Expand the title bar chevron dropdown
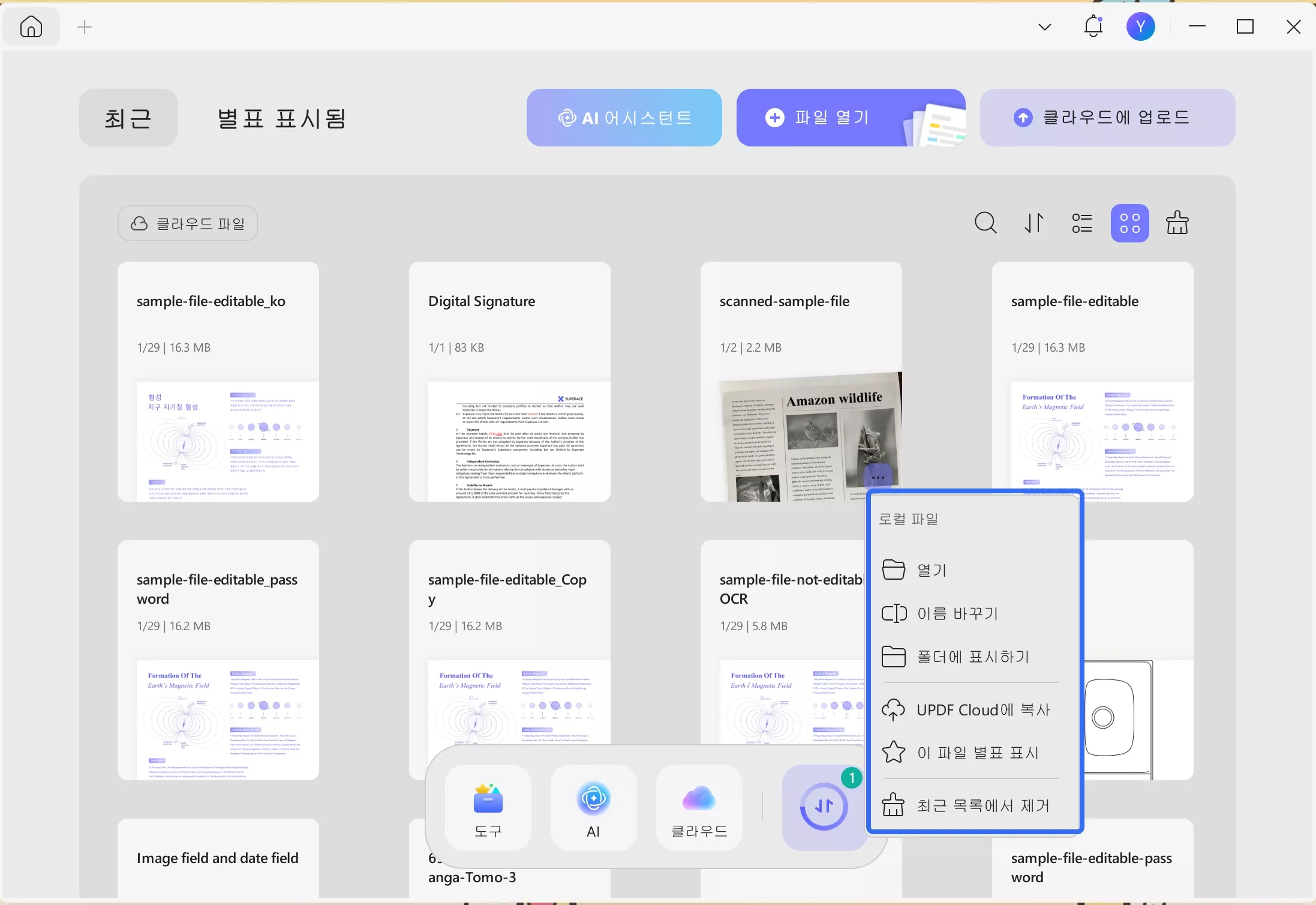The width and height of the screenshot is (1316, 905). pos(1045,27)
